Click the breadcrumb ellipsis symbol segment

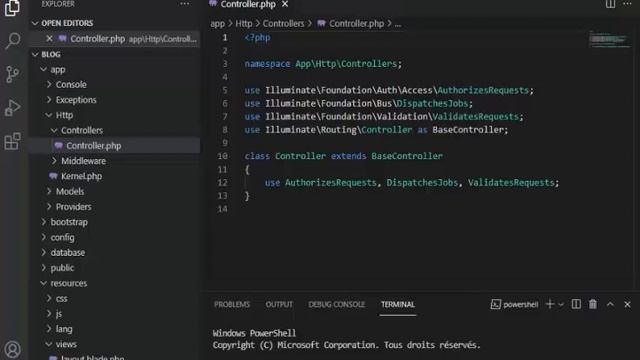pyautogui.click(x=398, y=24)
